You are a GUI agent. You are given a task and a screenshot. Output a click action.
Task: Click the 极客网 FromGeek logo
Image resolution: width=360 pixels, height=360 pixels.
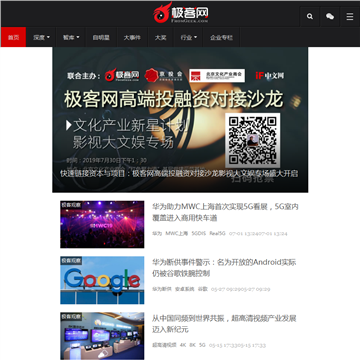[181, 13]
